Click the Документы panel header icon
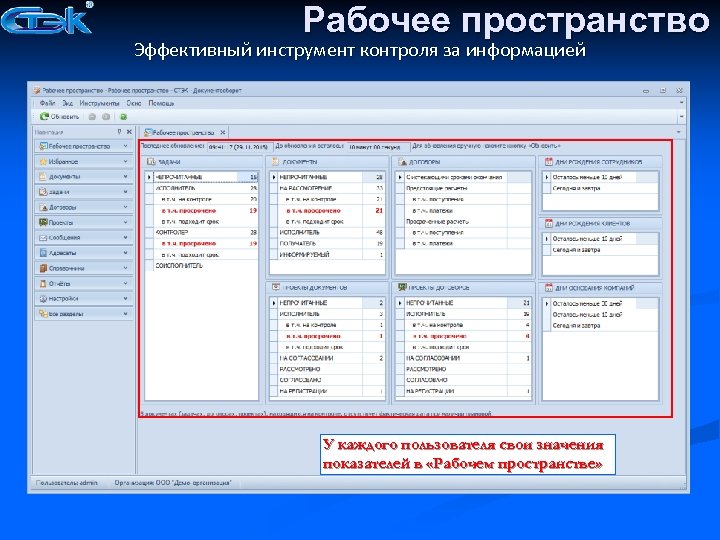720x540 pixels. tap(276, 162)
